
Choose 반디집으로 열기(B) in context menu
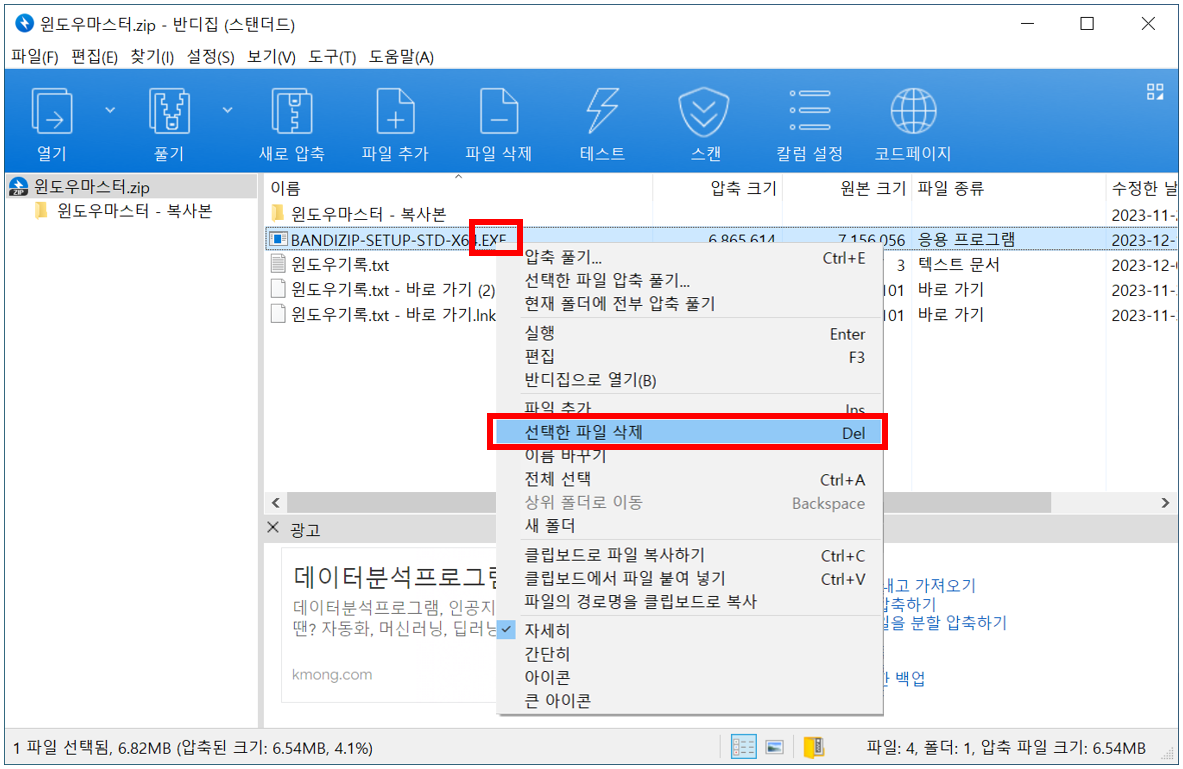[x=690, y=380]
